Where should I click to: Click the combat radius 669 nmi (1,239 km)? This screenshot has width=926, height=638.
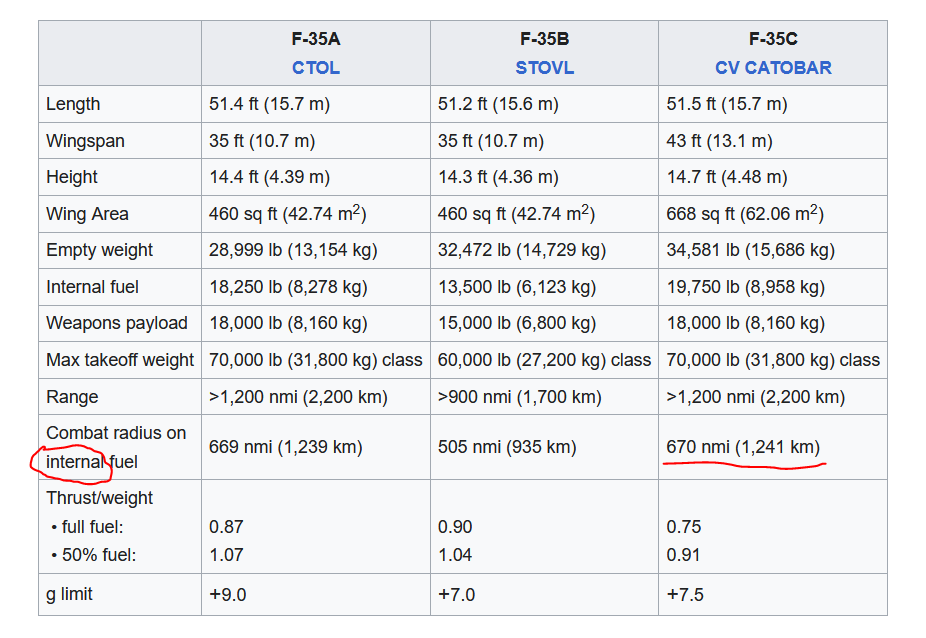[x=286, y=447]
